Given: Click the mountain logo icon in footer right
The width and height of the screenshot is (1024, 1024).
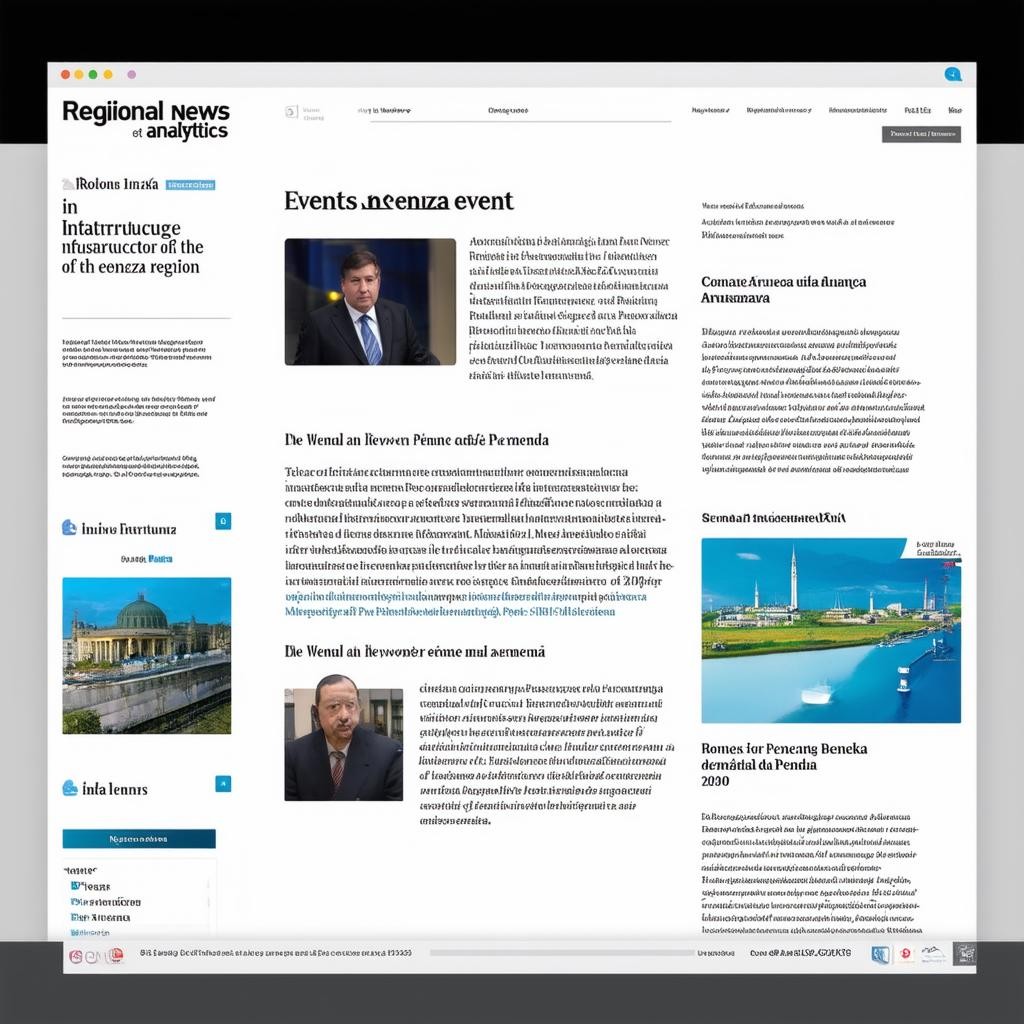Looking at the screenshot, I should 933,954.
